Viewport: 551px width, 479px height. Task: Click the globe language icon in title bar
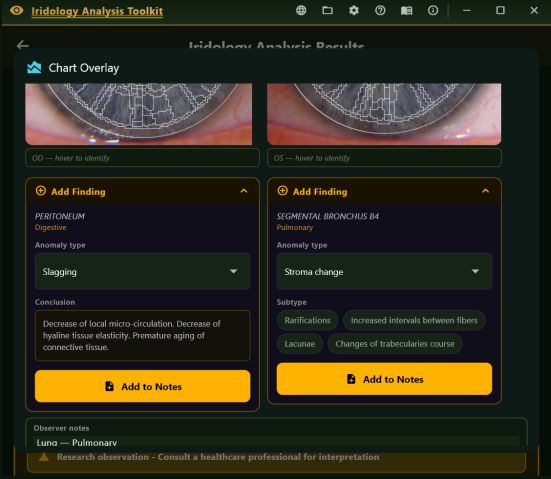[301, 11]
